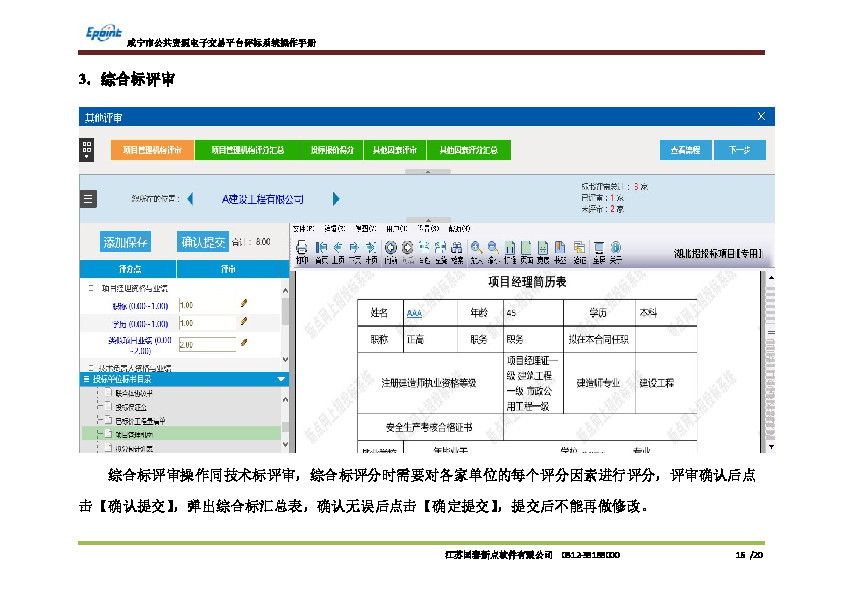Go to first page (首页) of document
The height and width of the screenshot is (595, 842).
click(321, 248)
